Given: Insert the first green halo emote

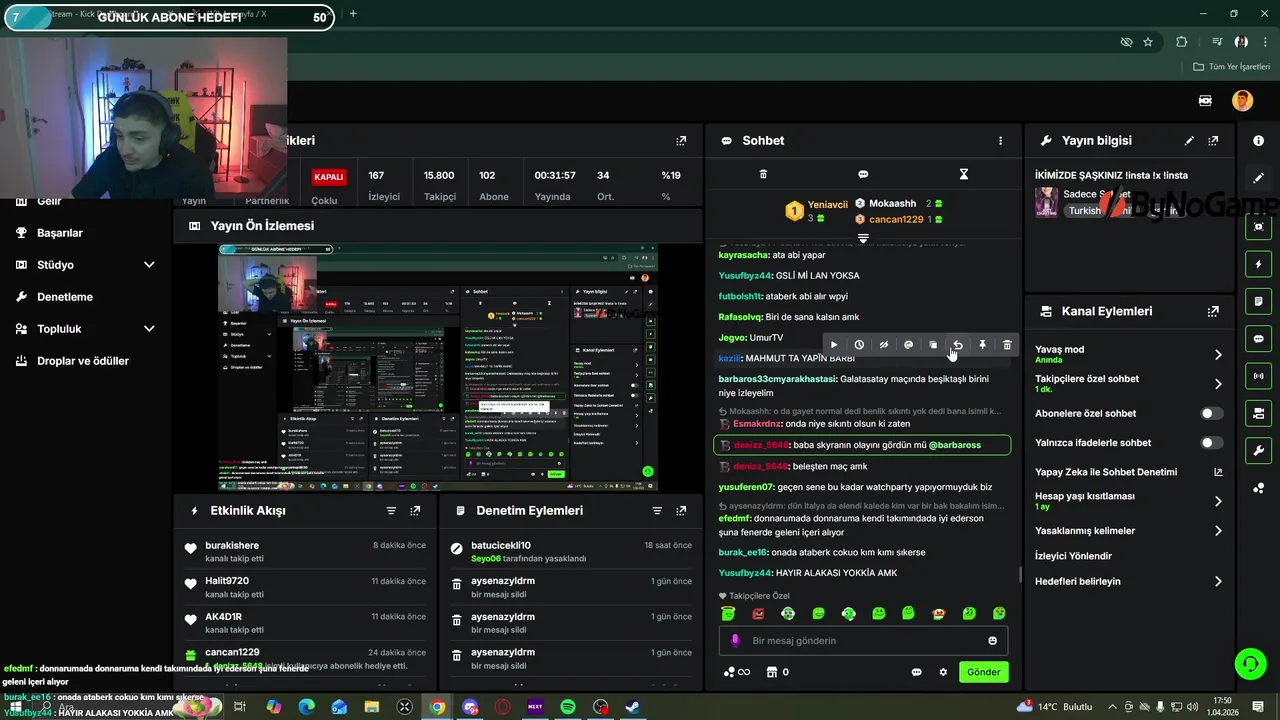Looking at the screenshot, I should [x=728, y=614].
